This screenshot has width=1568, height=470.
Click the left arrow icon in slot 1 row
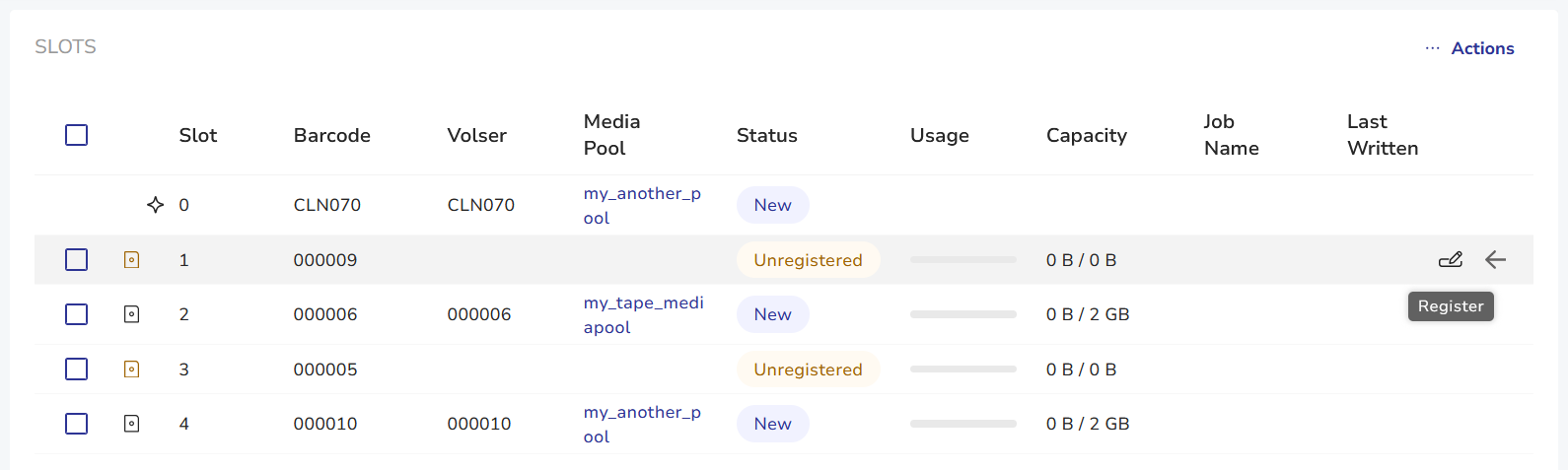pos(1496,260)
